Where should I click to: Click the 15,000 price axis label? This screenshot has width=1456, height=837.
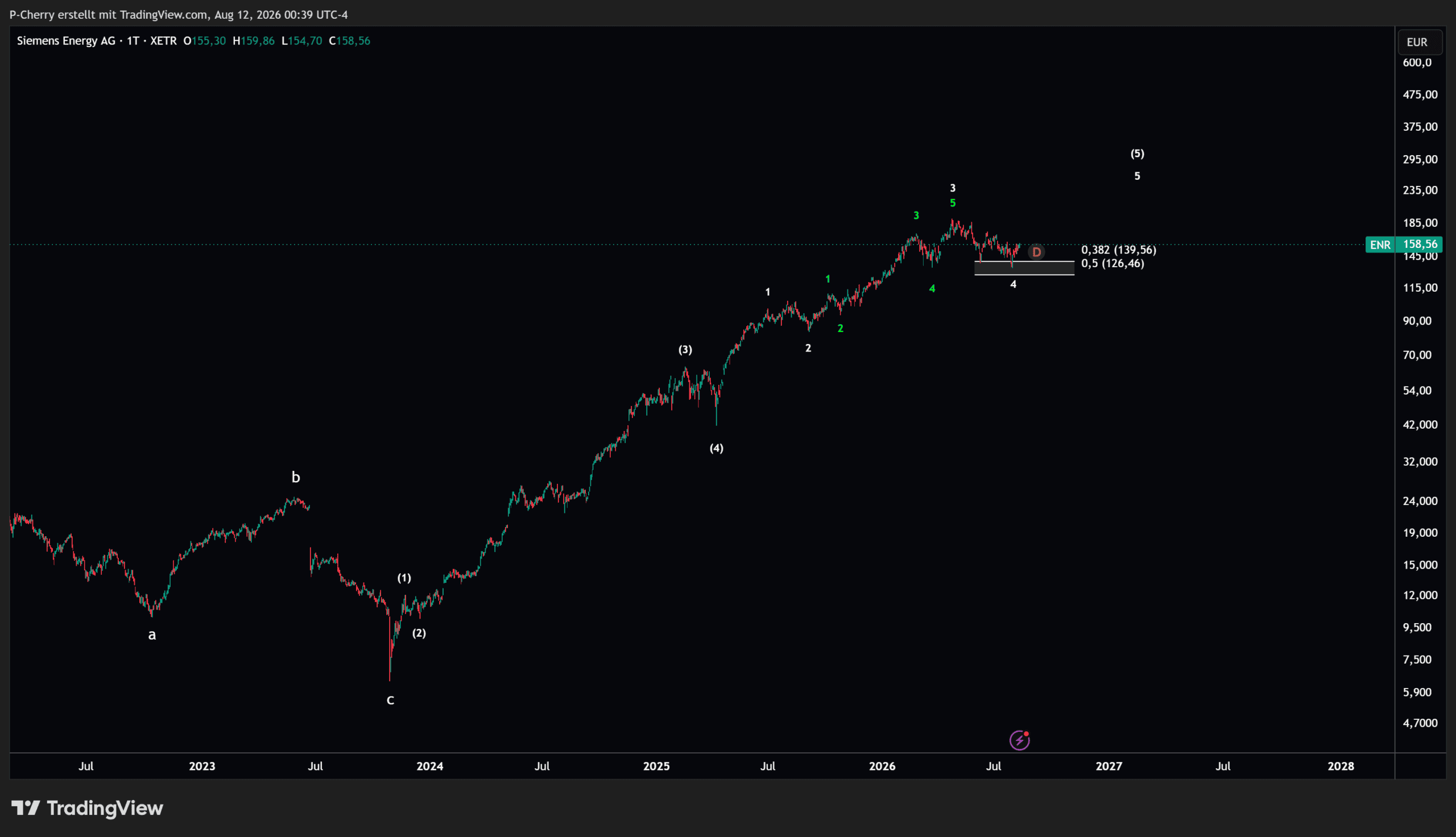pos(1420,565)
